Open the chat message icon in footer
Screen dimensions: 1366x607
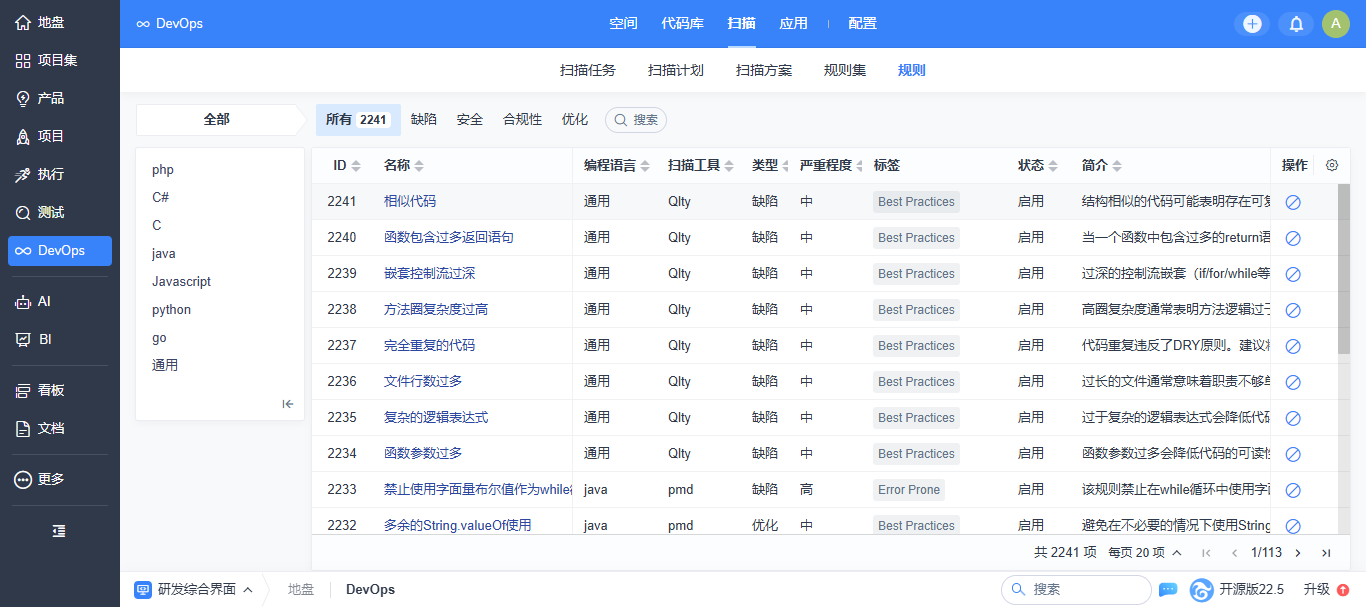click(x=1167, y=589)
